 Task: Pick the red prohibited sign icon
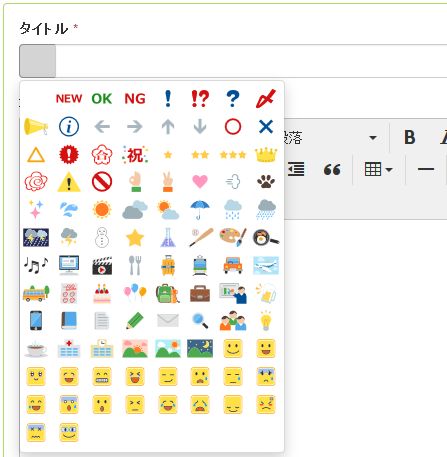click(102, 182)
